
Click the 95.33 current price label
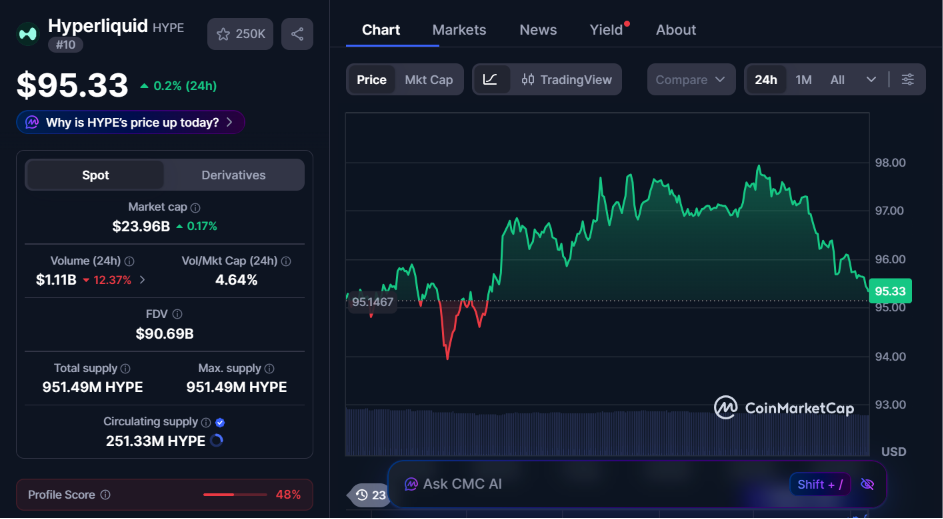click(x=890, y=291)
